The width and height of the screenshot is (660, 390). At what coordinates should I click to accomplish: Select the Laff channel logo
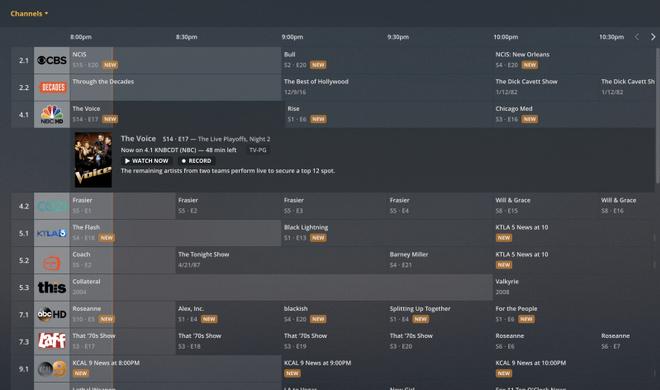(x=52, y=342)
